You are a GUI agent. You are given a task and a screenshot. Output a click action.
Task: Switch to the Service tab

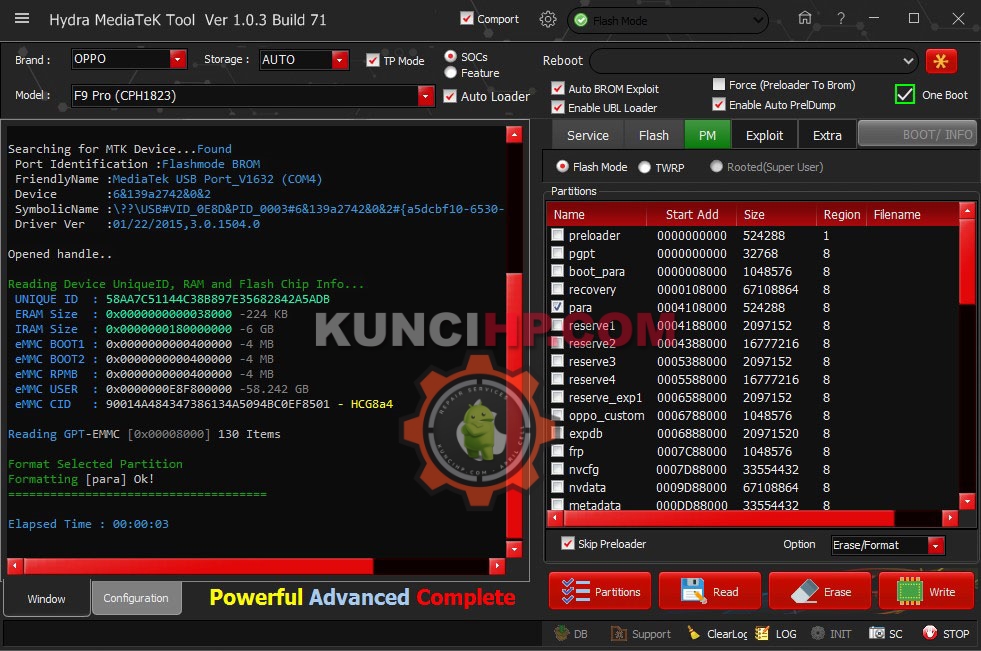587,135
